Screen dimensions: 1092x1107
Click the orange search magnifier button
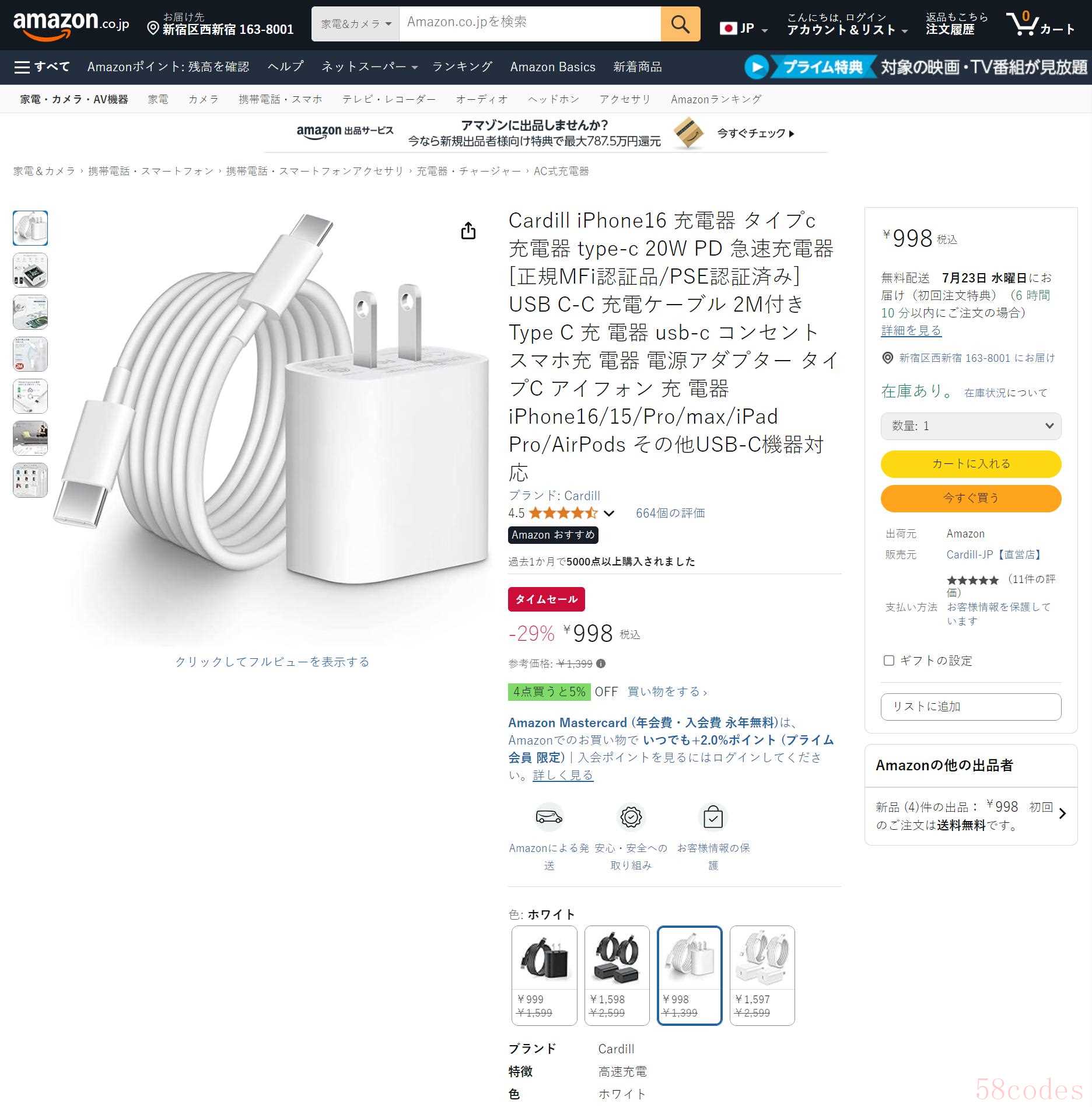(x=680, y=24)
